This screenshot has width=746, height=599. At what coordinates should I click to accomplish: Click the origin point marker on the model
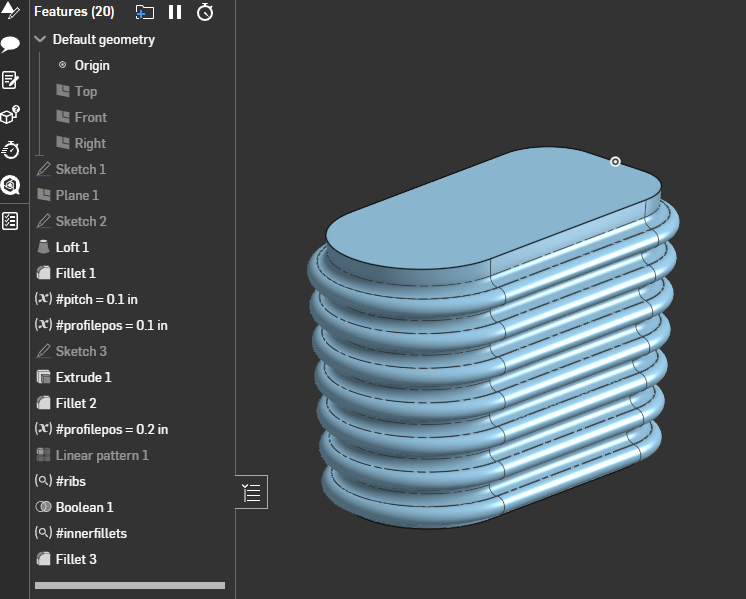pos(615,162)
